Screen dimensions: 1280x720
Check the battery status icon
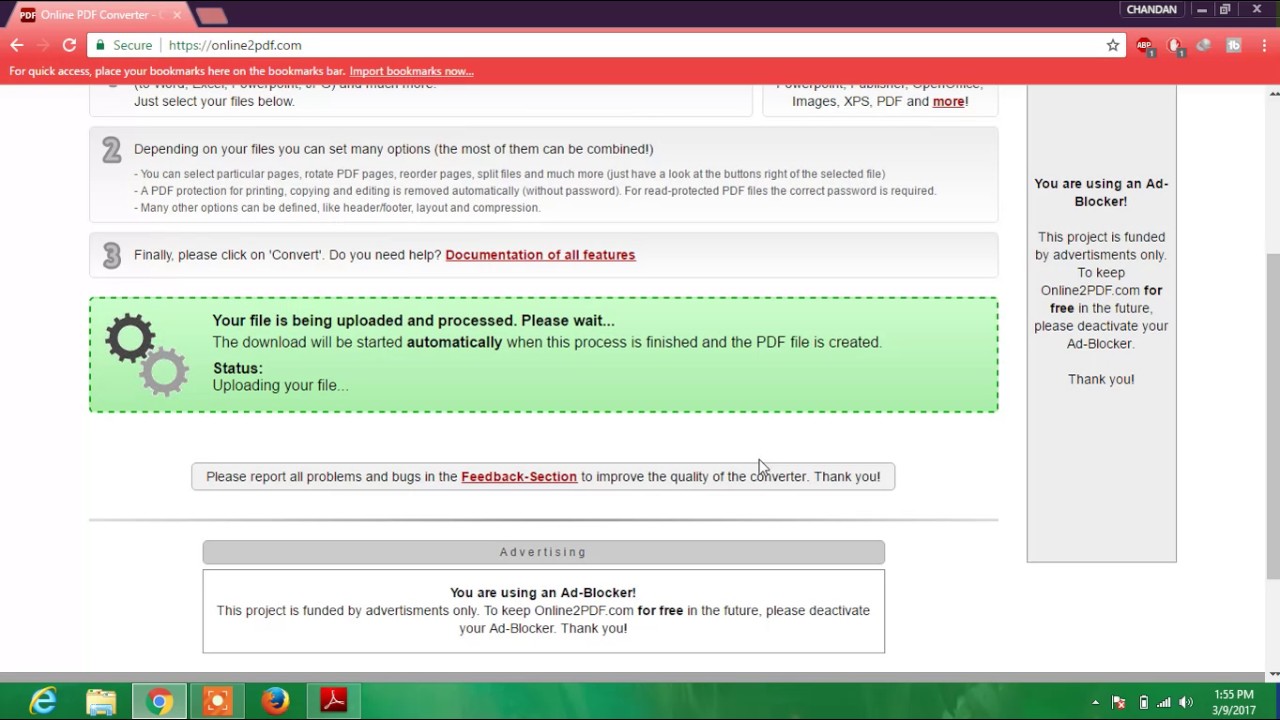[x=1144, y=702]
